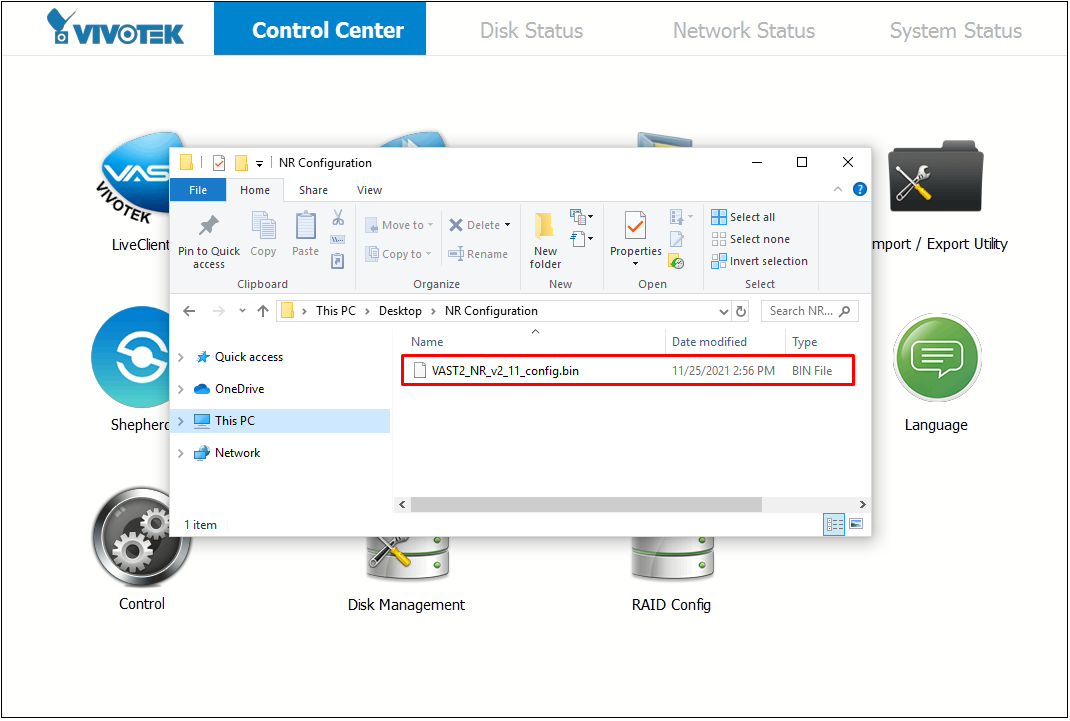This screenshot has height=721, width=1070.
Task: Expand the OneDrive tree node
Action: point(181,389)
